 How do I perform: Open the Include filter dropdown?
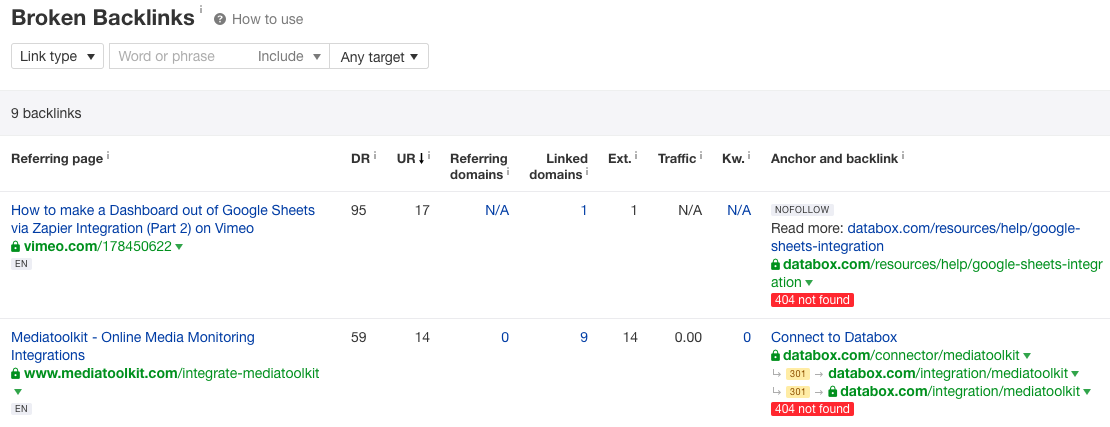[289, 57]
